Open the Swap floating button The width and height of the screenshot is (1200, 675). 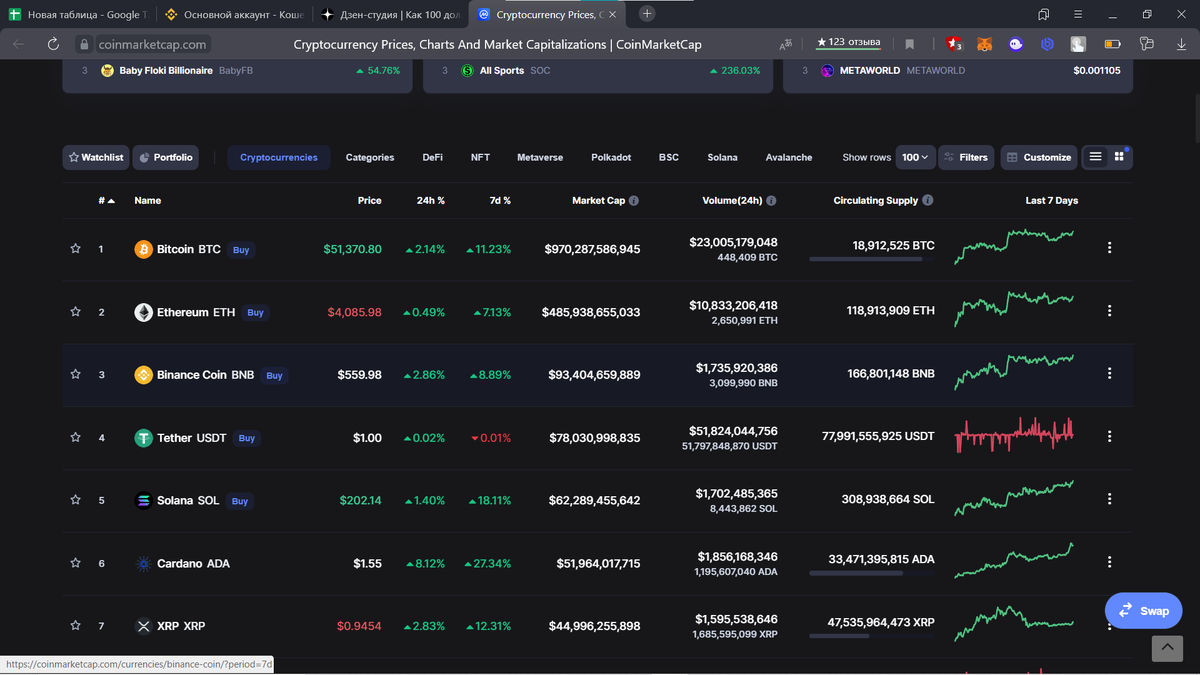tap(1143, 610)
